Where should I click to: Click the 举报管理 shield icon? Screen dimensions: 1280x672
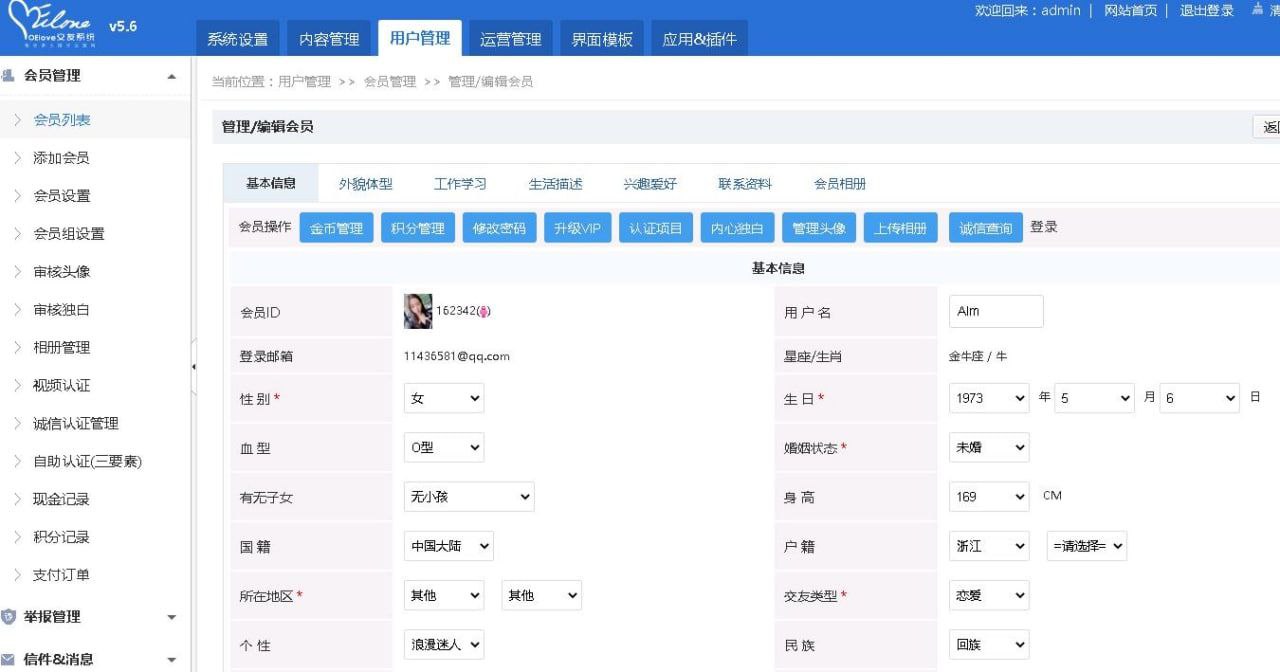(9, 617)
